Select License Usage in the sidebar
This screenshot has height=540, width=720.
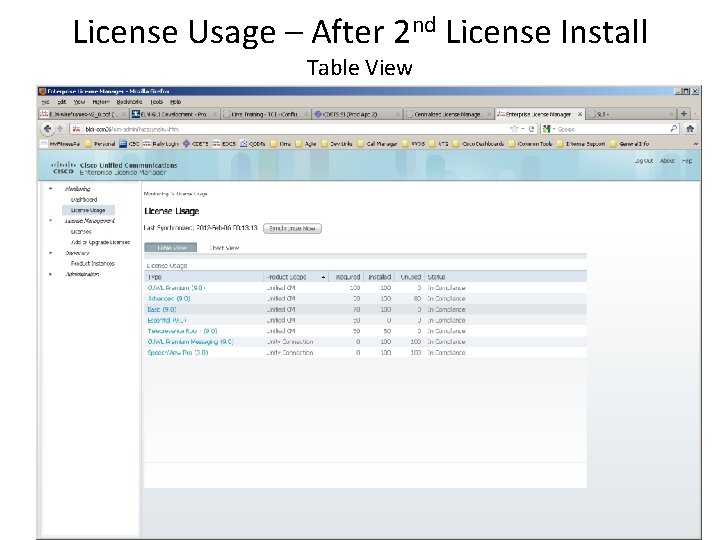point(88,210)
